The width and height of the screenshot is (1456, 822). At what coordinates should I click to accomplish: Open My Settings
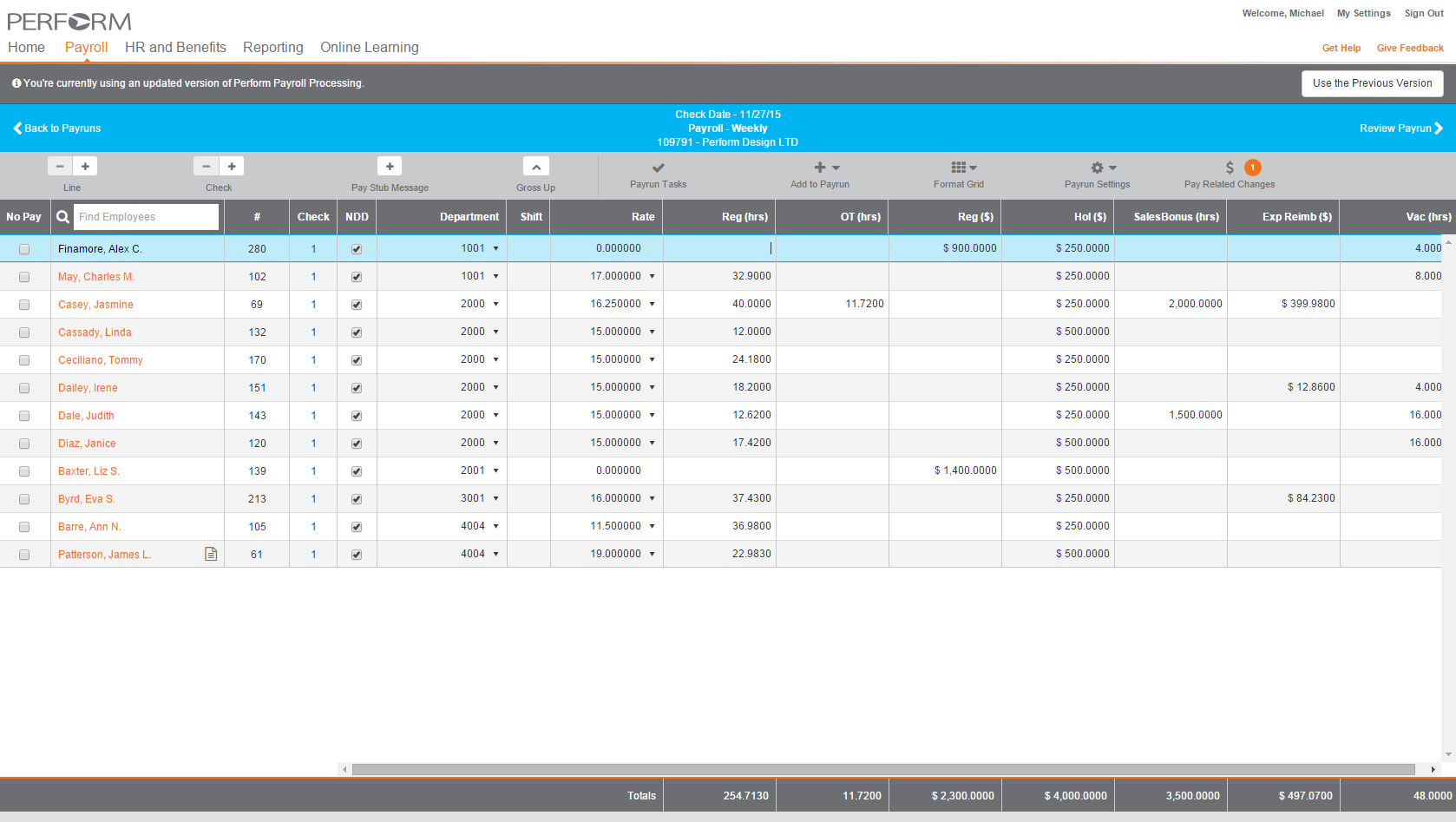pyautogui.click(x=1363, y=13)
